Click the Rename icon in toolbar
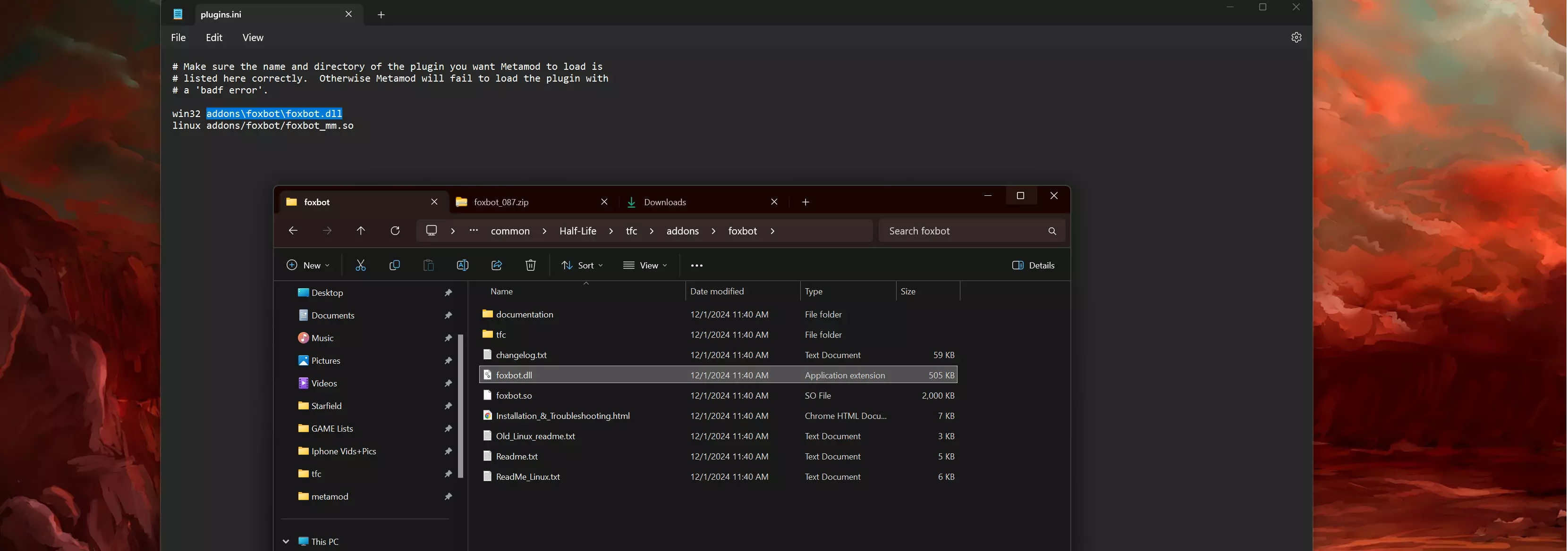The width and height of the screenshot is (1568, 551). coord(462,265)
